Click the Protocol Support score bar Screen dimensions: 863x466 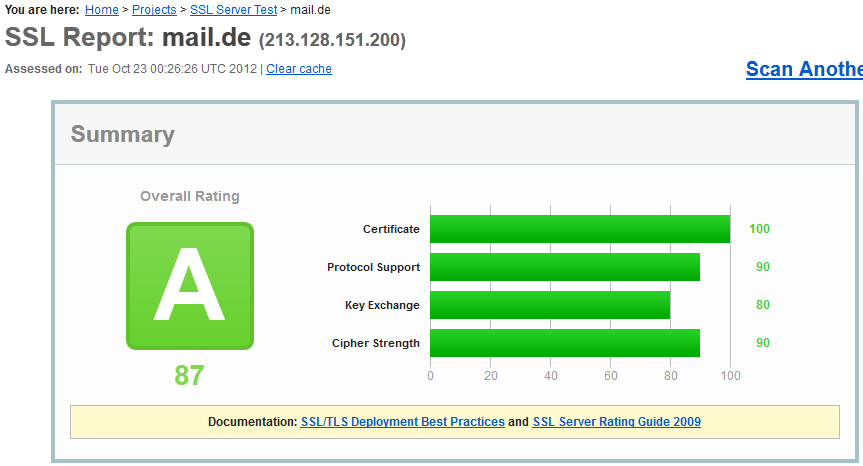(564, 267)
